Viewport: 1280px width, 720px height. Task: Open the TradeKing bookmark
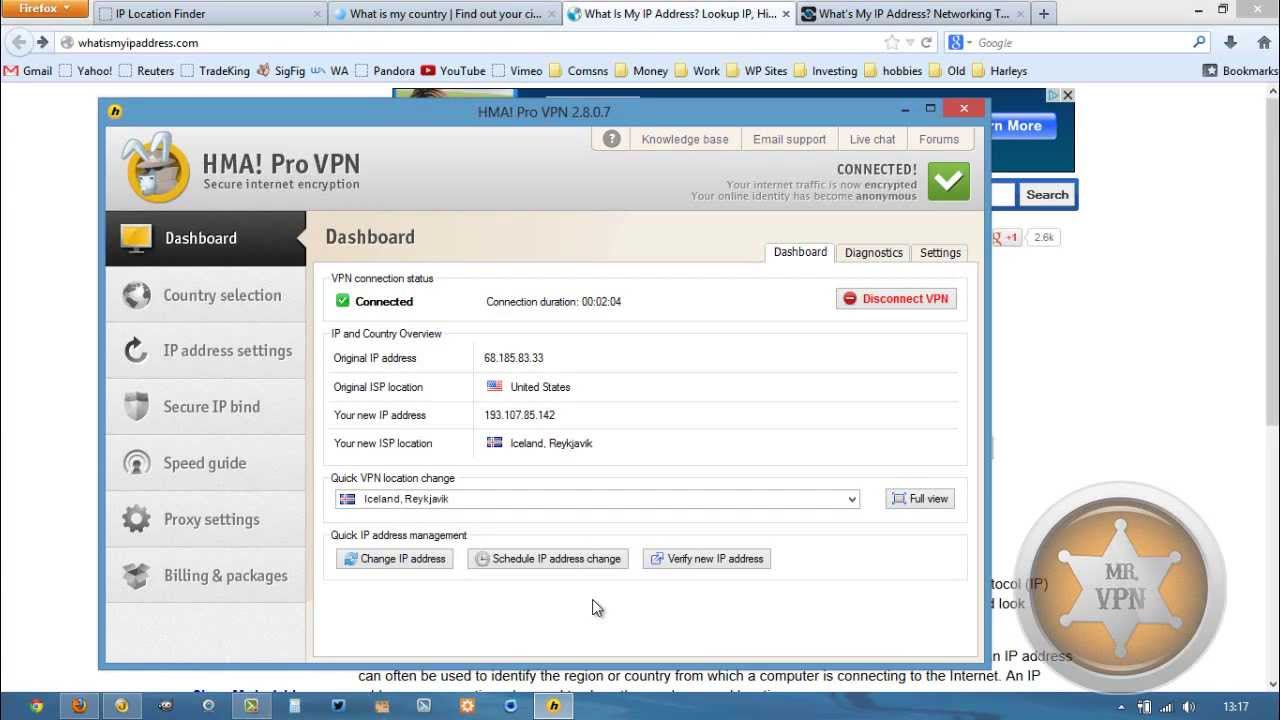pos(214,71)
